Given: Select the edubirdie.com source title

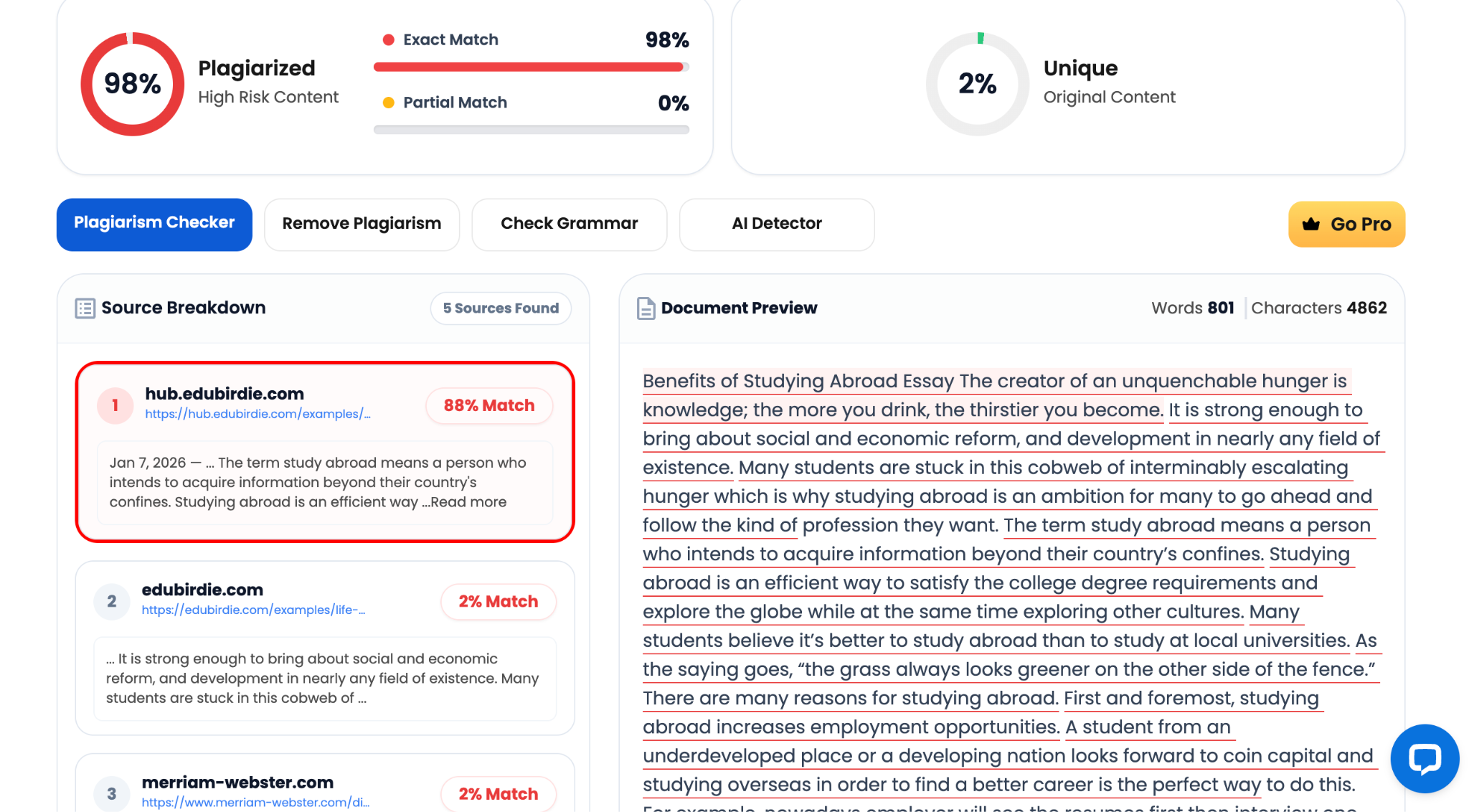Looking at the screenshot, I should [202, 590].
